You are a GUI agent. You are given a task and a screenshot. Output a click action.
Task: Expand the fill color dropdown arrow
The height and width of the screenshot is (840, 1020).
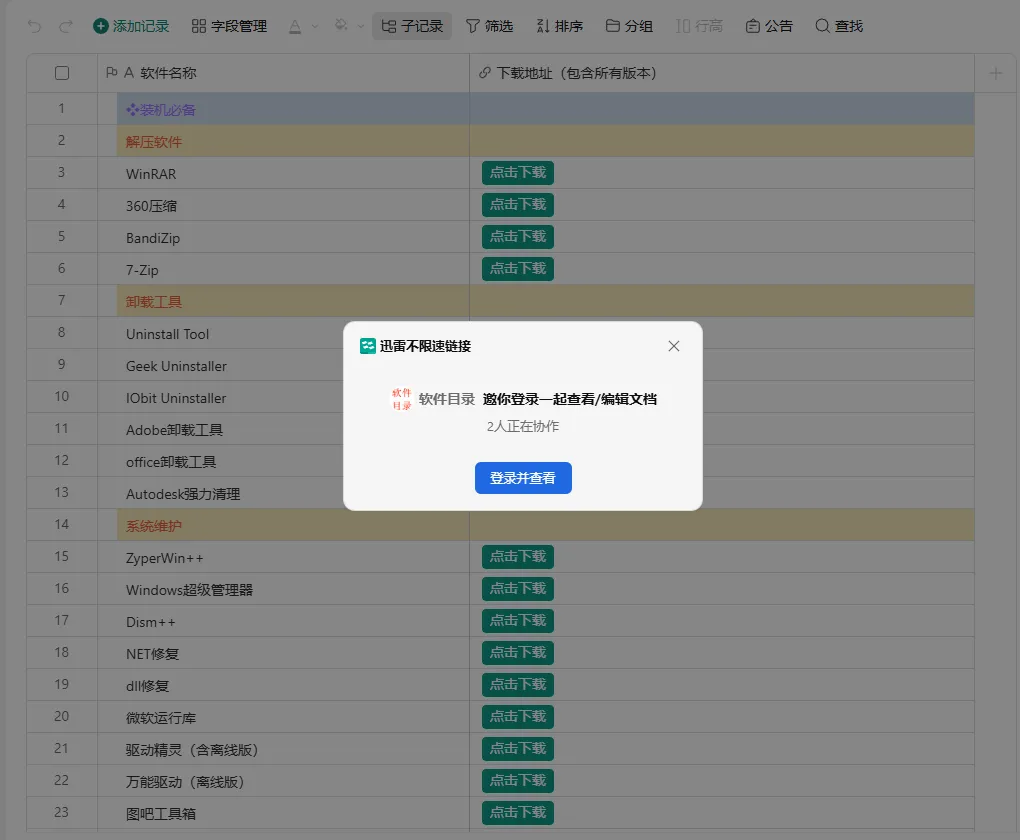[361, 27]
